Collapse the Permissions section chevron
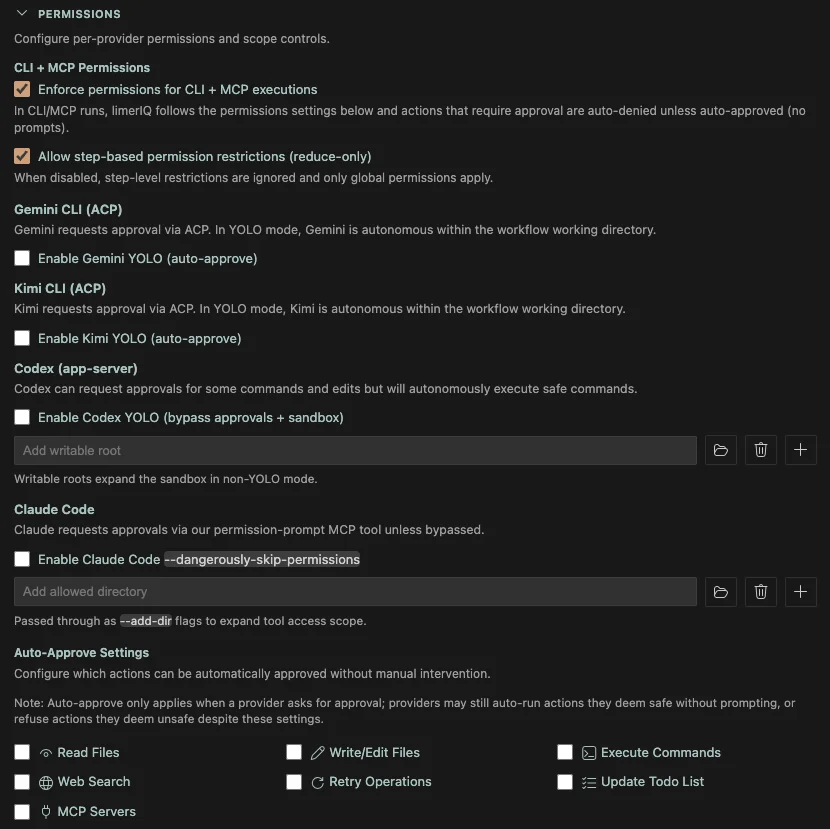830x829 pixels. pyautogui.click(x=22, y=14)
